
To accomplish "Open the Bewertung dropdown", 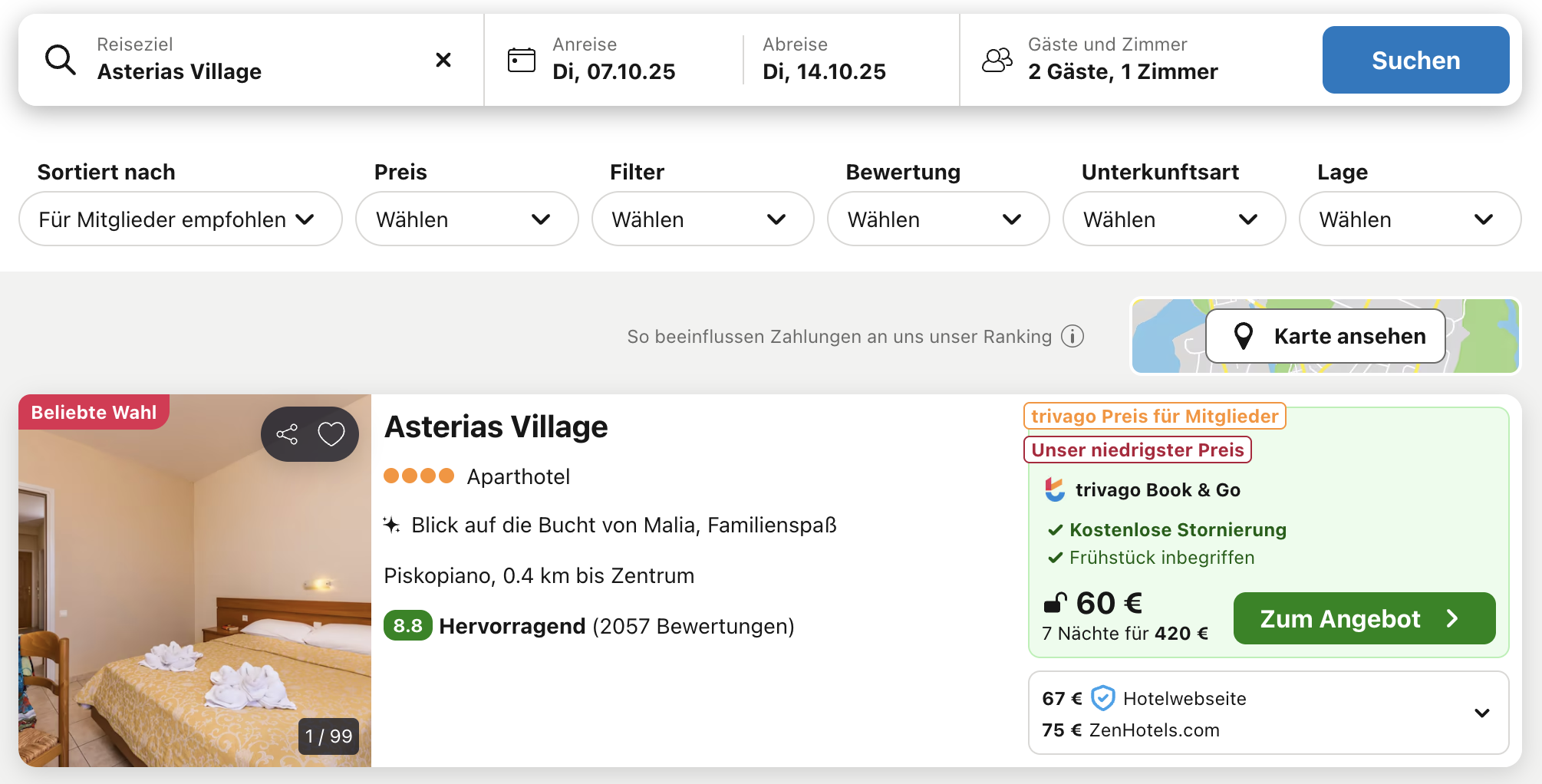I will pos(938,219).
